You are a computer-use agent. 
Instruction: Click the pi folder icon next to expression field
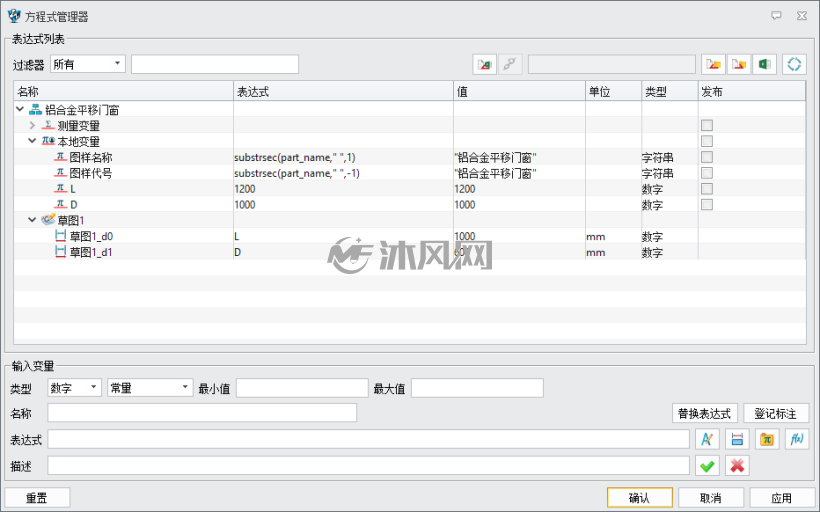(x=767, y=439)
